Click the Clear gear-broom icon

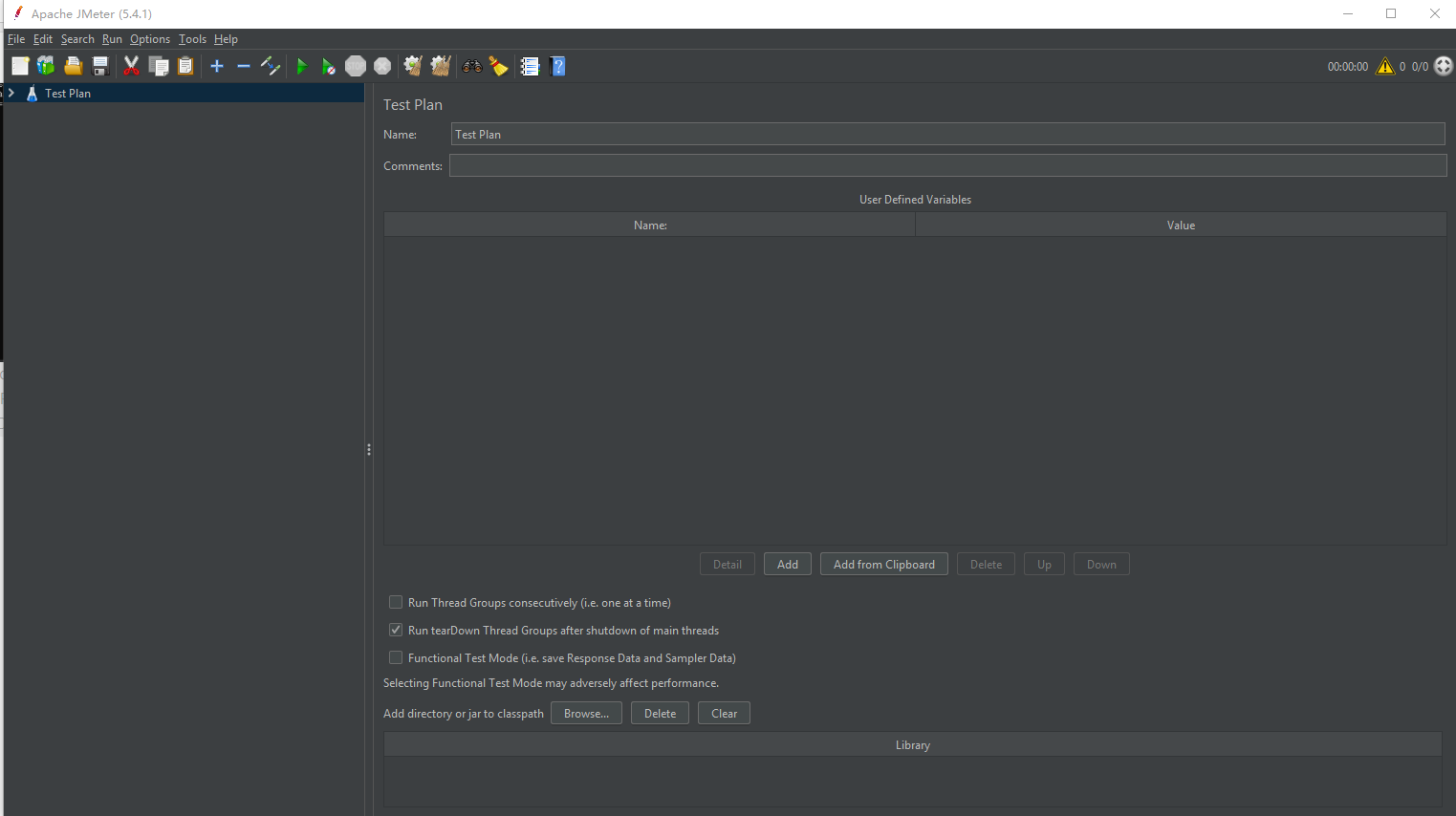[x=413, y=66]
